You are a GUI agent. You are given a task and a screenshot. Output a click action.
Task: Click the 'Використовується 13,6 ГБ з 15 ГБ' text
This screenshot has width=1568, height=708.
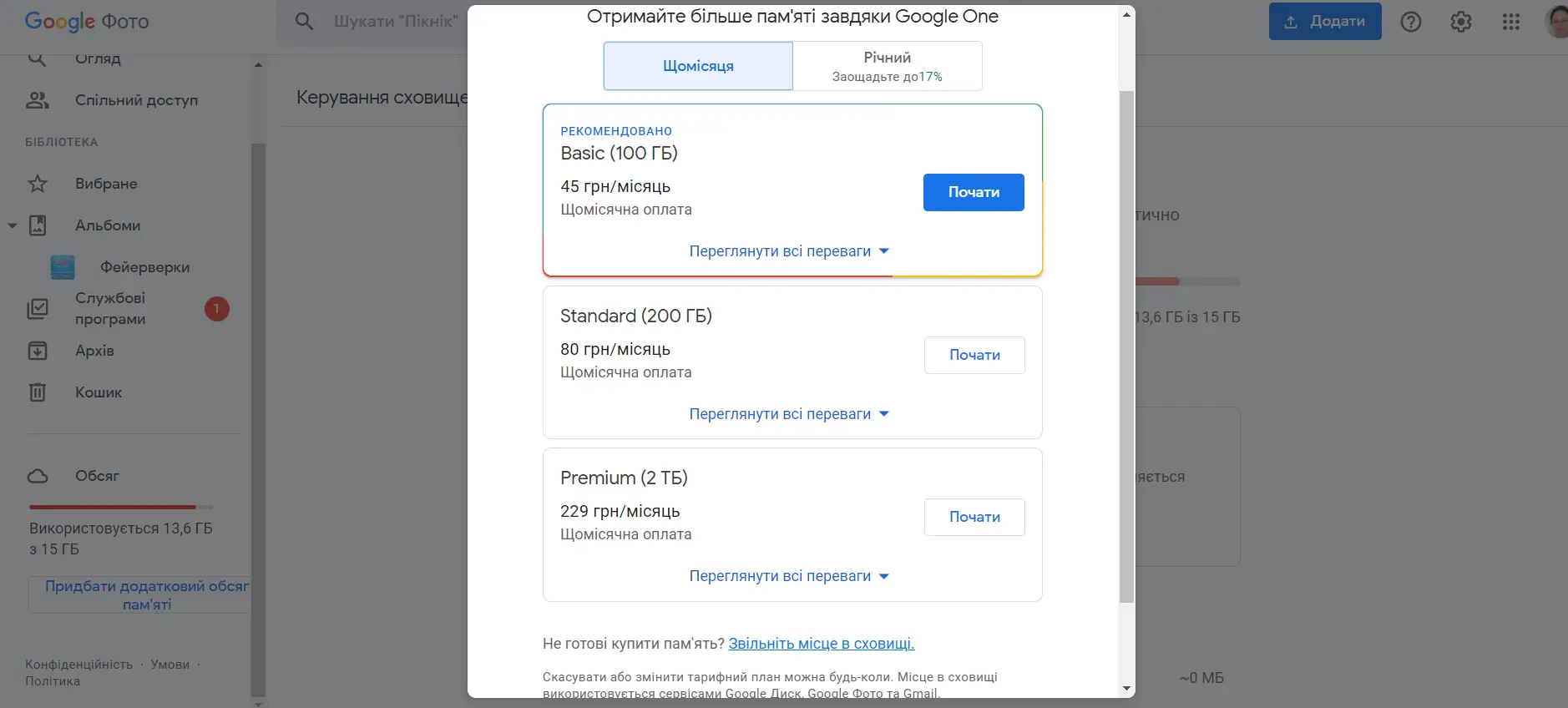121,539
